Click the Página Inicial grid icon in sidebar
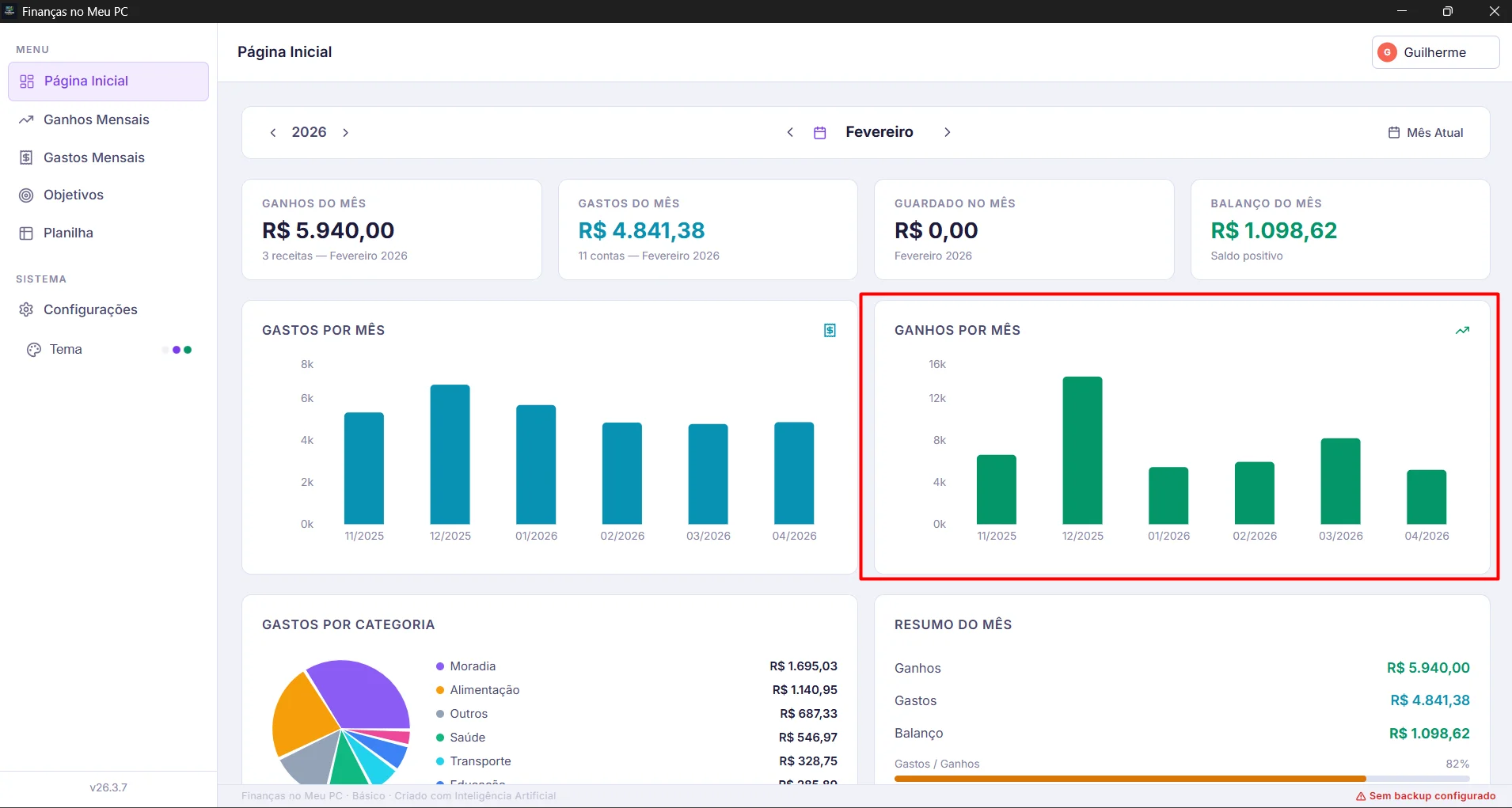This screenshot has width=1512, height=808. click(27, 82)
